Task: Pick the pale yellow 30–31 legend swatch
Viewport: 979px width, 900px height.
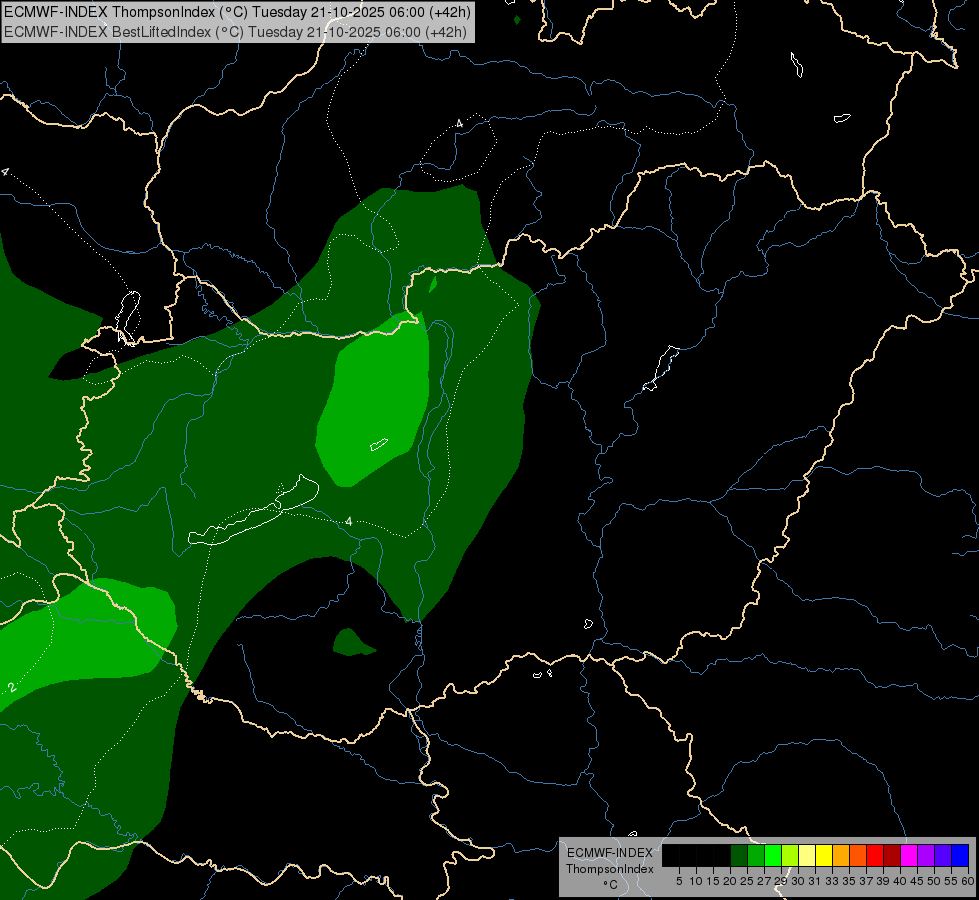Action: click(807, 855)
